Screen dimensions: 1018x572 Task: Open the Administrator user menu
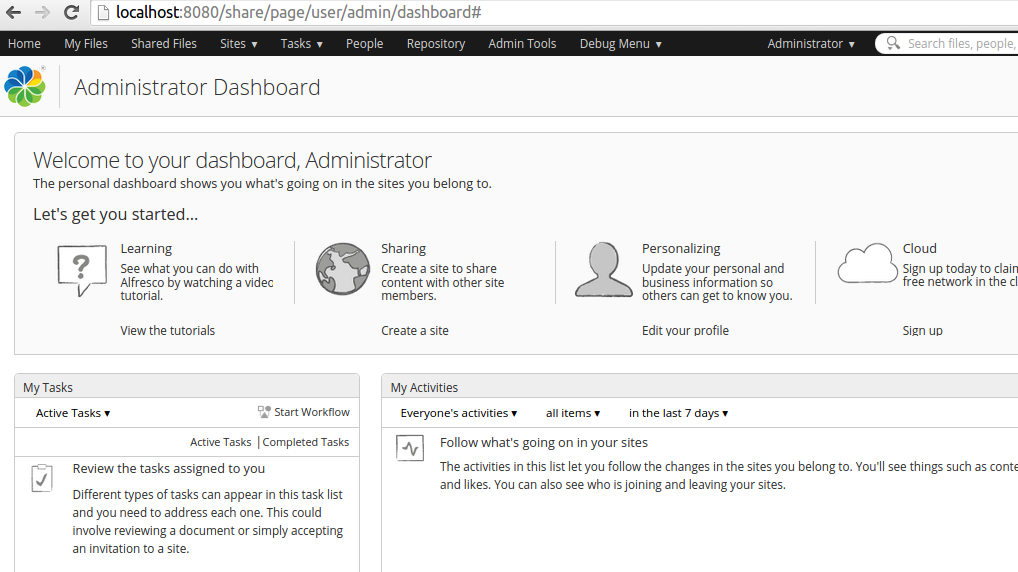(811, 44)
